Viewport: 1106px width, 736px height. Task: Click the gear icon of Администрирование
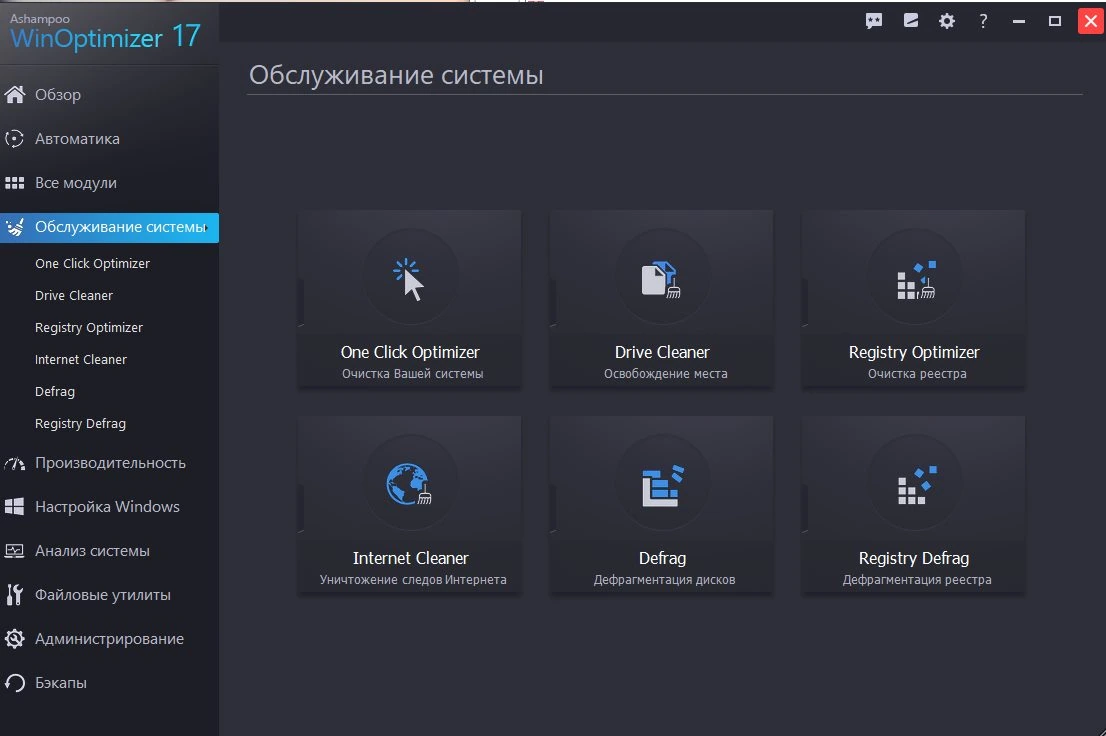click(x=15, y=639)
